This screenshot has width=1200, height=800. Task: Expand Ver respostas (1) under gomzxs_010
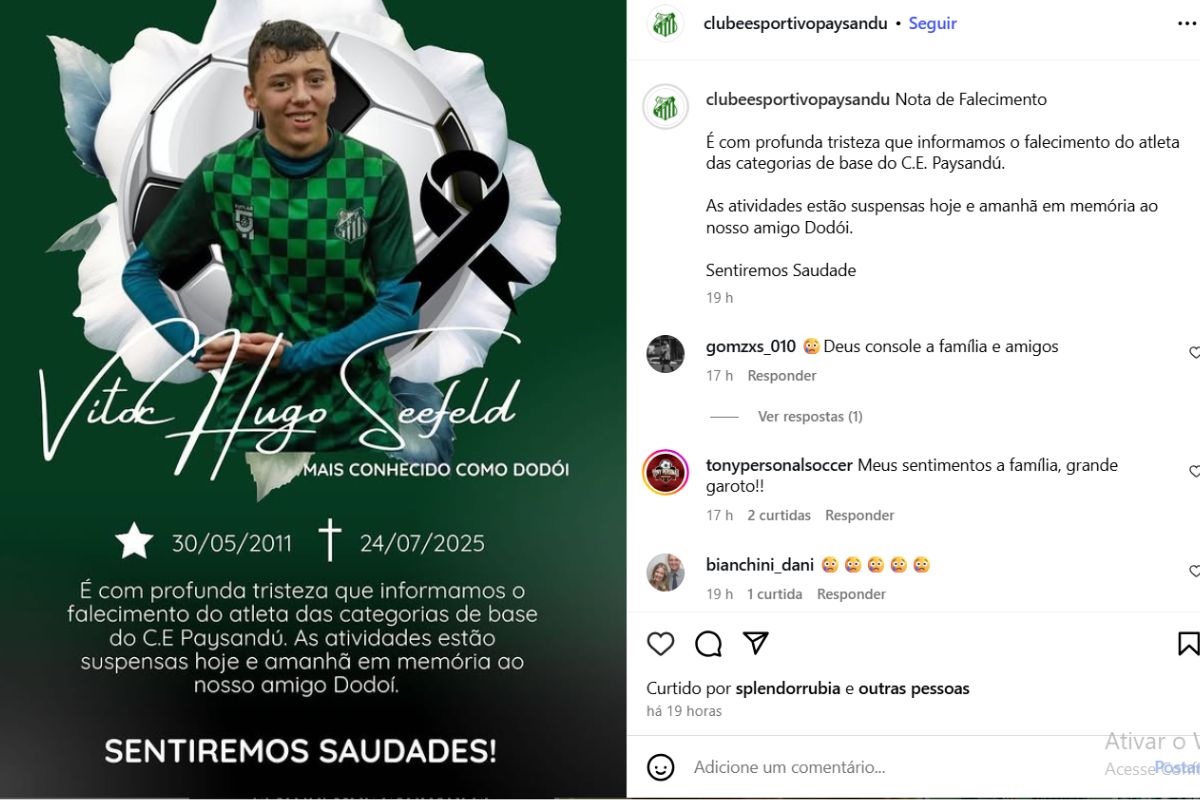810,416
